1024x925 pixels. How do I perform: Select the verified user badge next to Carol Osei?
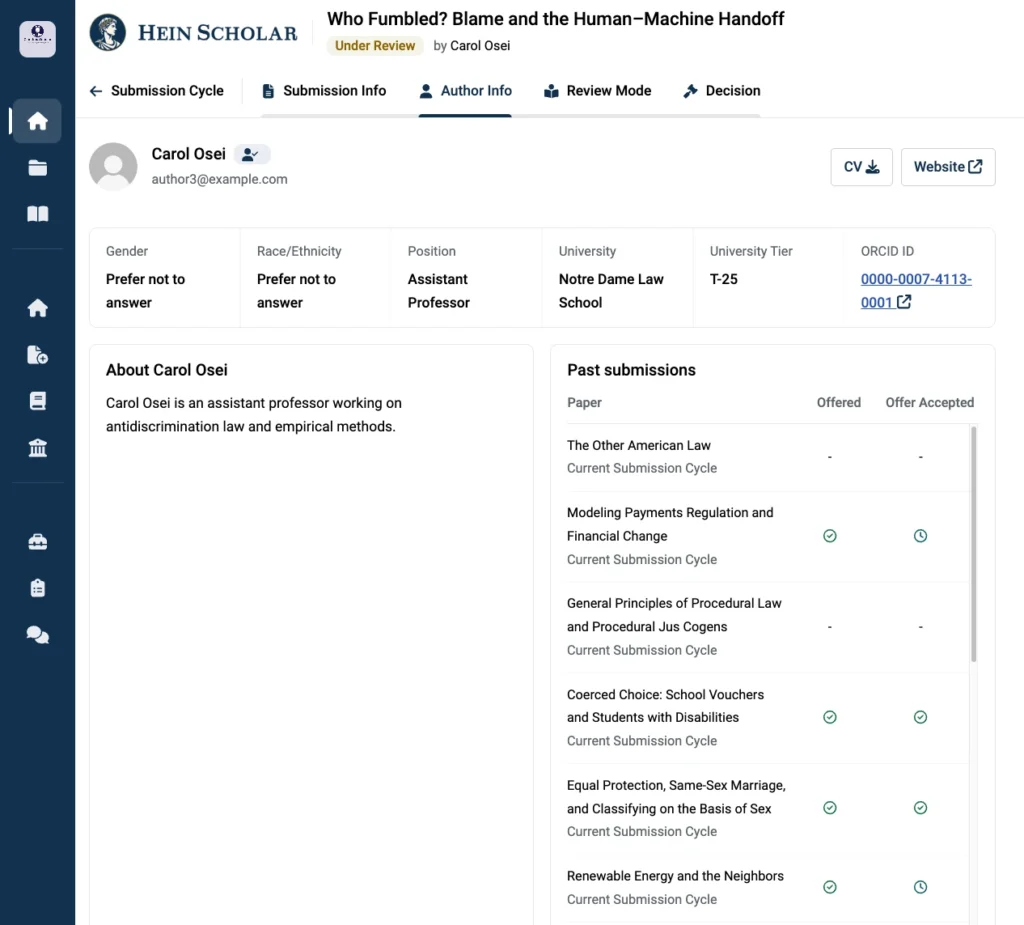coord(251,154)
